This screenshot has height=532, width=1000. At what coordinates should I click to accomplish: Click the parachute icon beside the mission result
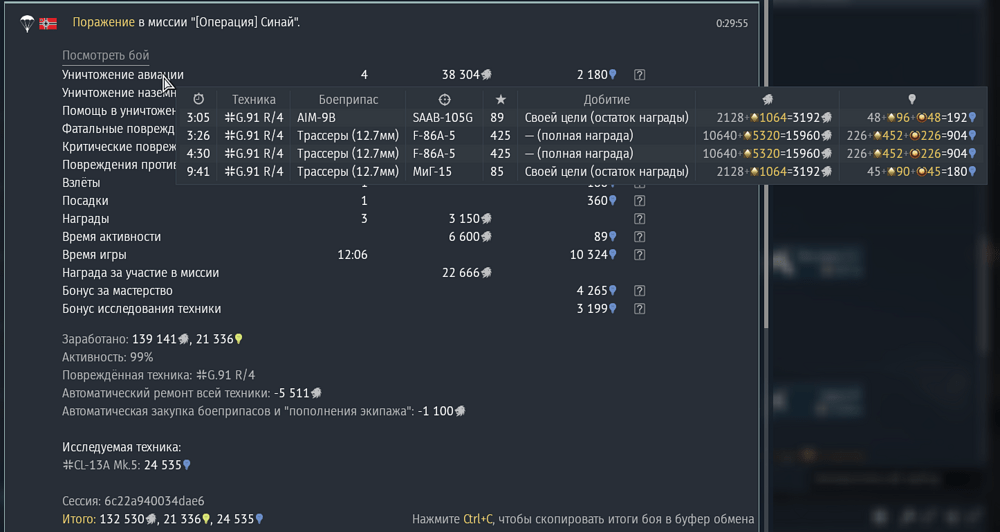(27, 24)
